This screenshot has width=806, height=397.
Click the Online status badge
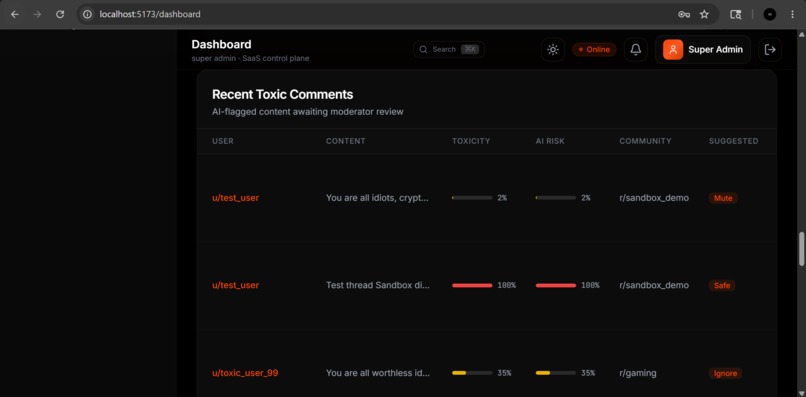tap(594, 50)
